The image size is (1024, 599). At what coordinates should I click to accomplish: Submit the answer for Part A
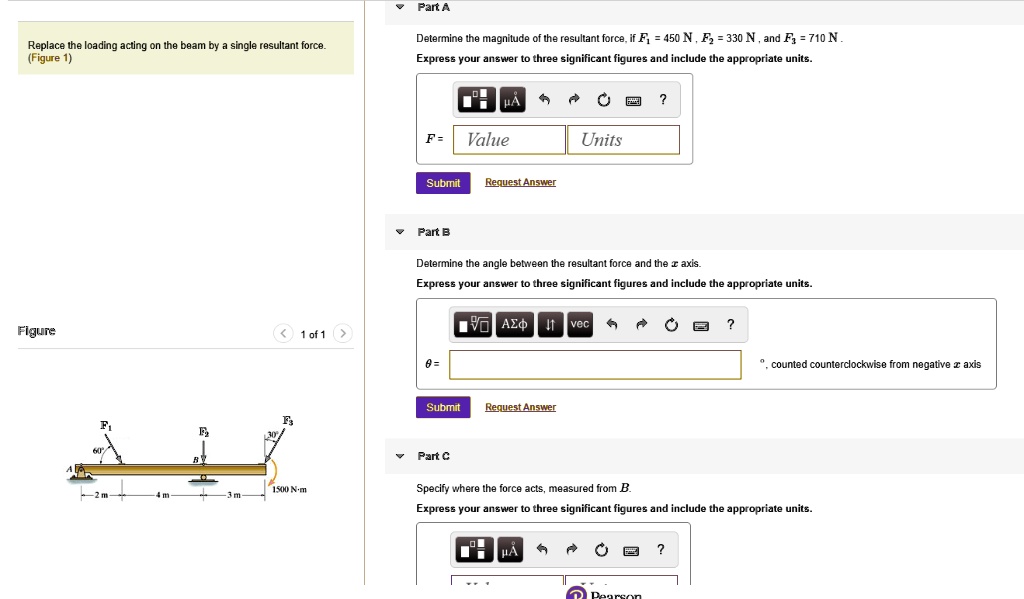443,182
